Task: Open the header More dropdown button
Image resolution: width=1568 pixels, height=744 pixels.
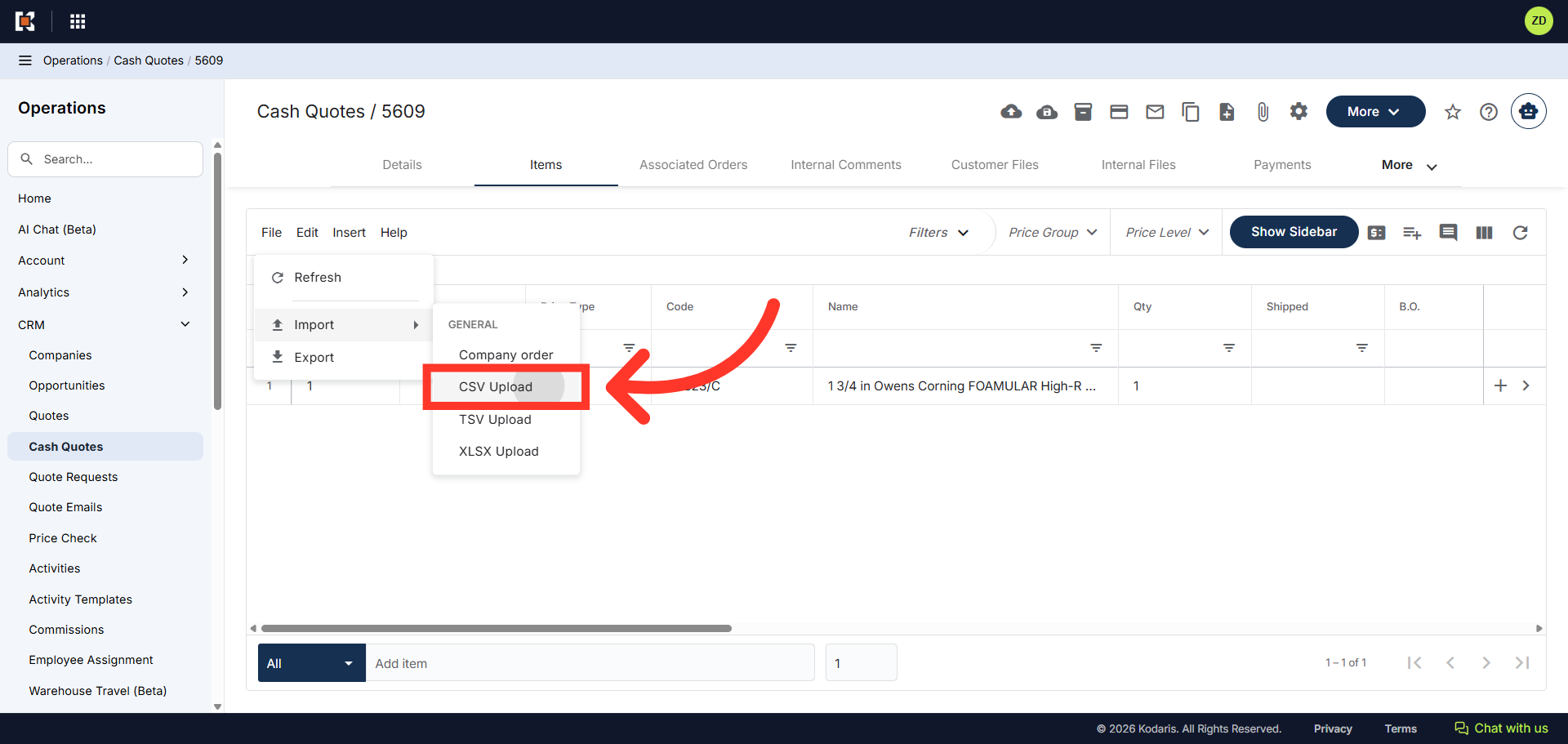Action: point(1375,112)
